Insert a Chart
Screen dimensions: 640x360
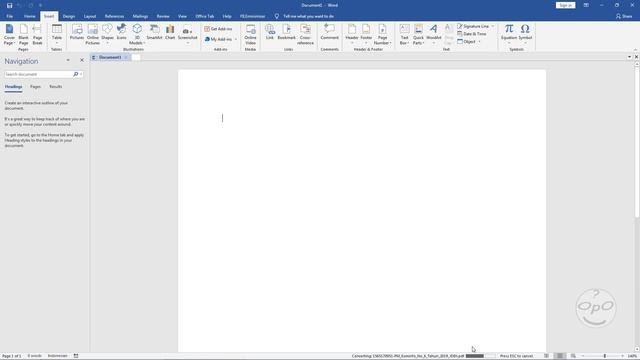pyautogui.click(x=170, y=32)
